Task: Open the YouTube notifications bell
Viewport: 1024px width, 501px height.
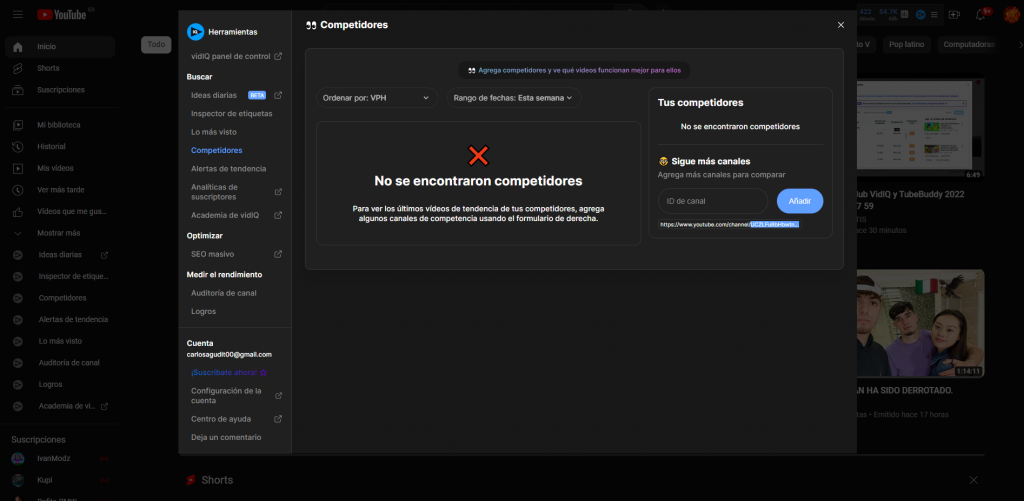Action: click(981, 15)
